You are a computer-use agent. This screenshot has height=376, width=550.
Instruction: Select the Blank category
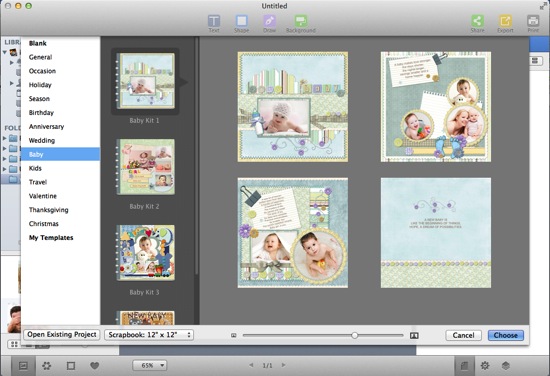click(38, 43)
